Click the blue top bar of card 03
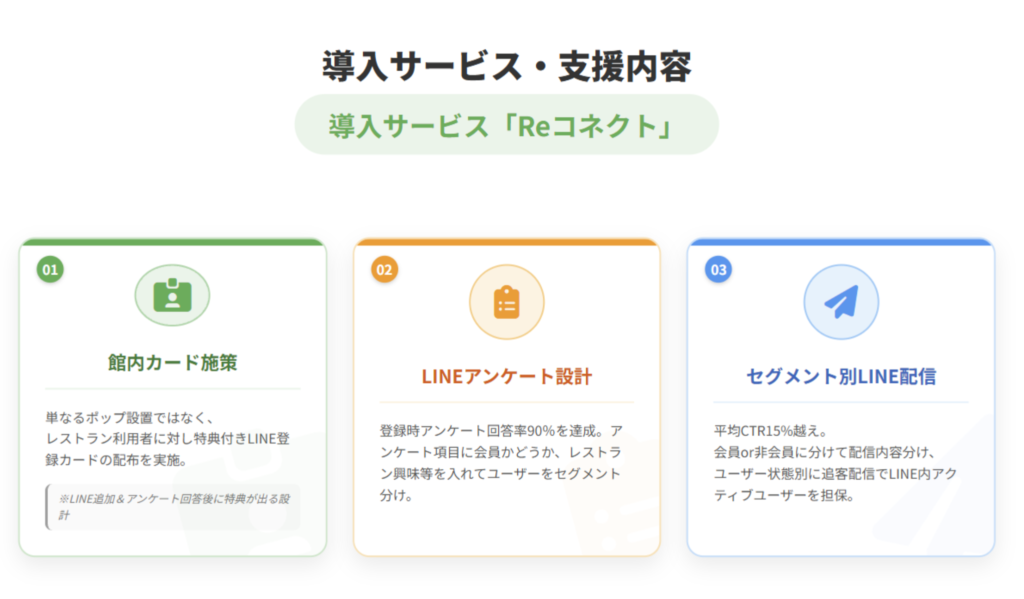Screen dimensions: 1024x599 [841, 241]
